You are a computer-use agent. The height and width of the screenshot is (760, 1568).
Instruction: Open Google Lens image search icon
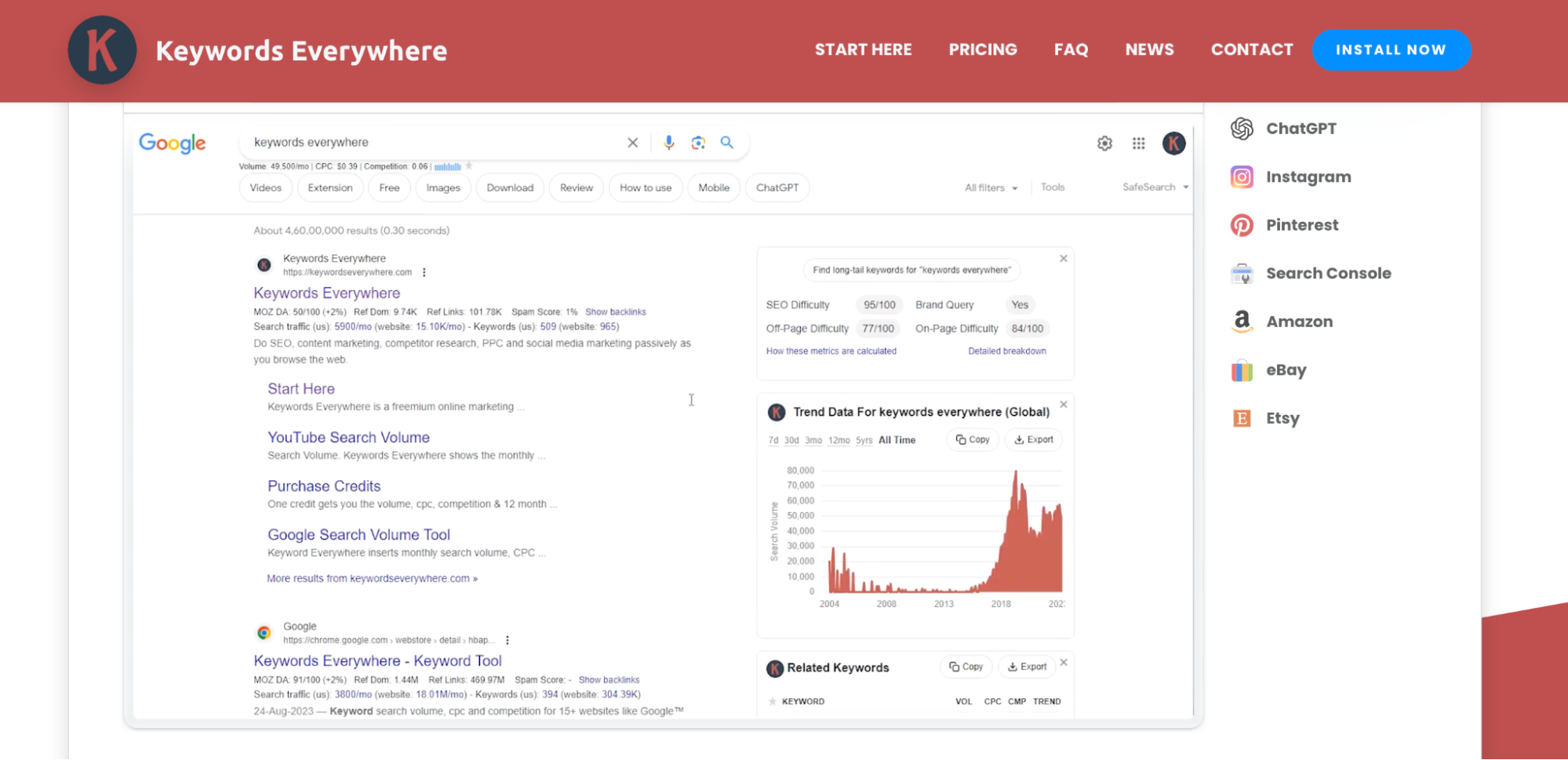[698, 143]
